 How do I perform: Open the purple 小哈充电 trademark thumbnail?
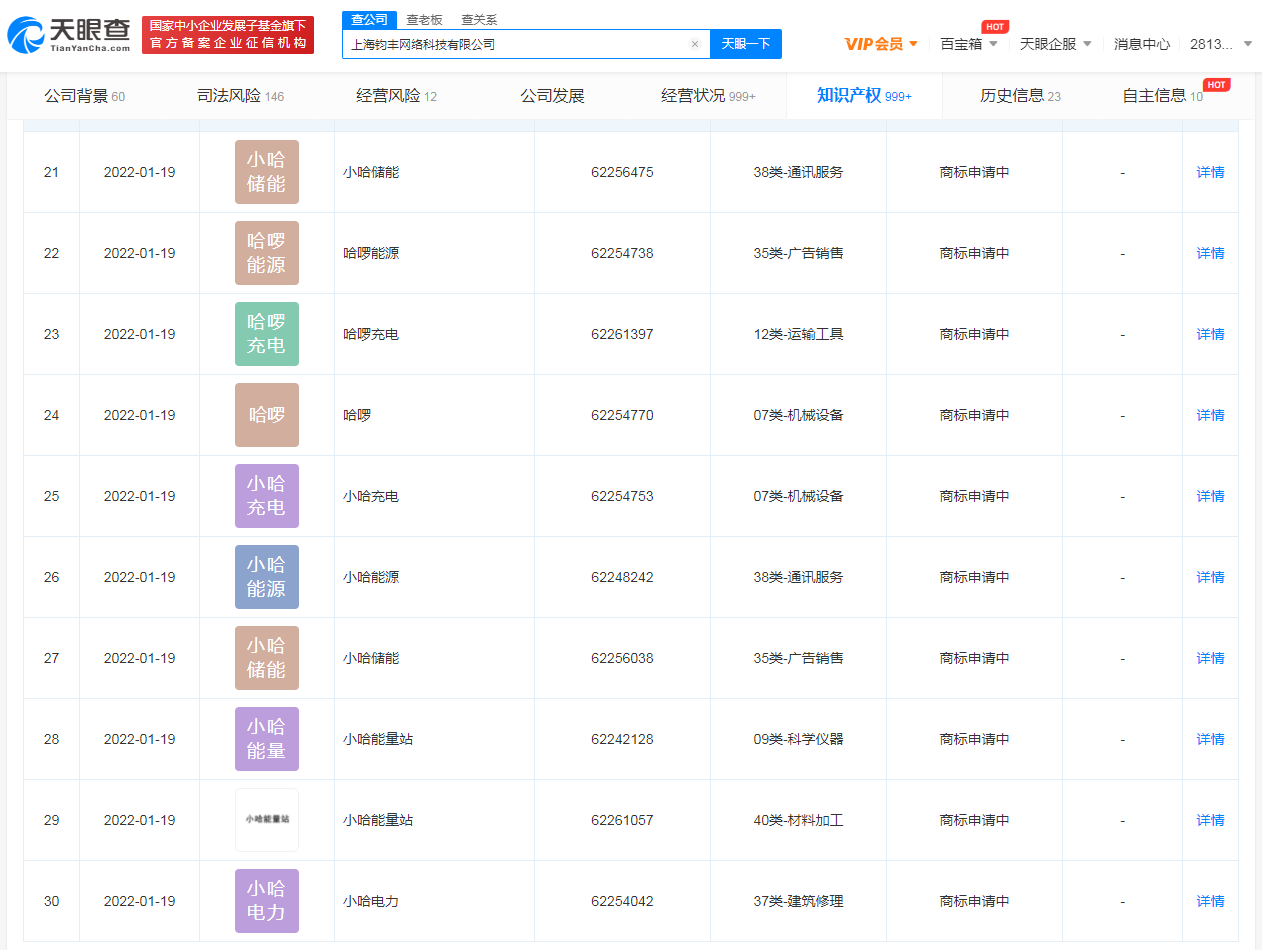(x=267, y=496)
